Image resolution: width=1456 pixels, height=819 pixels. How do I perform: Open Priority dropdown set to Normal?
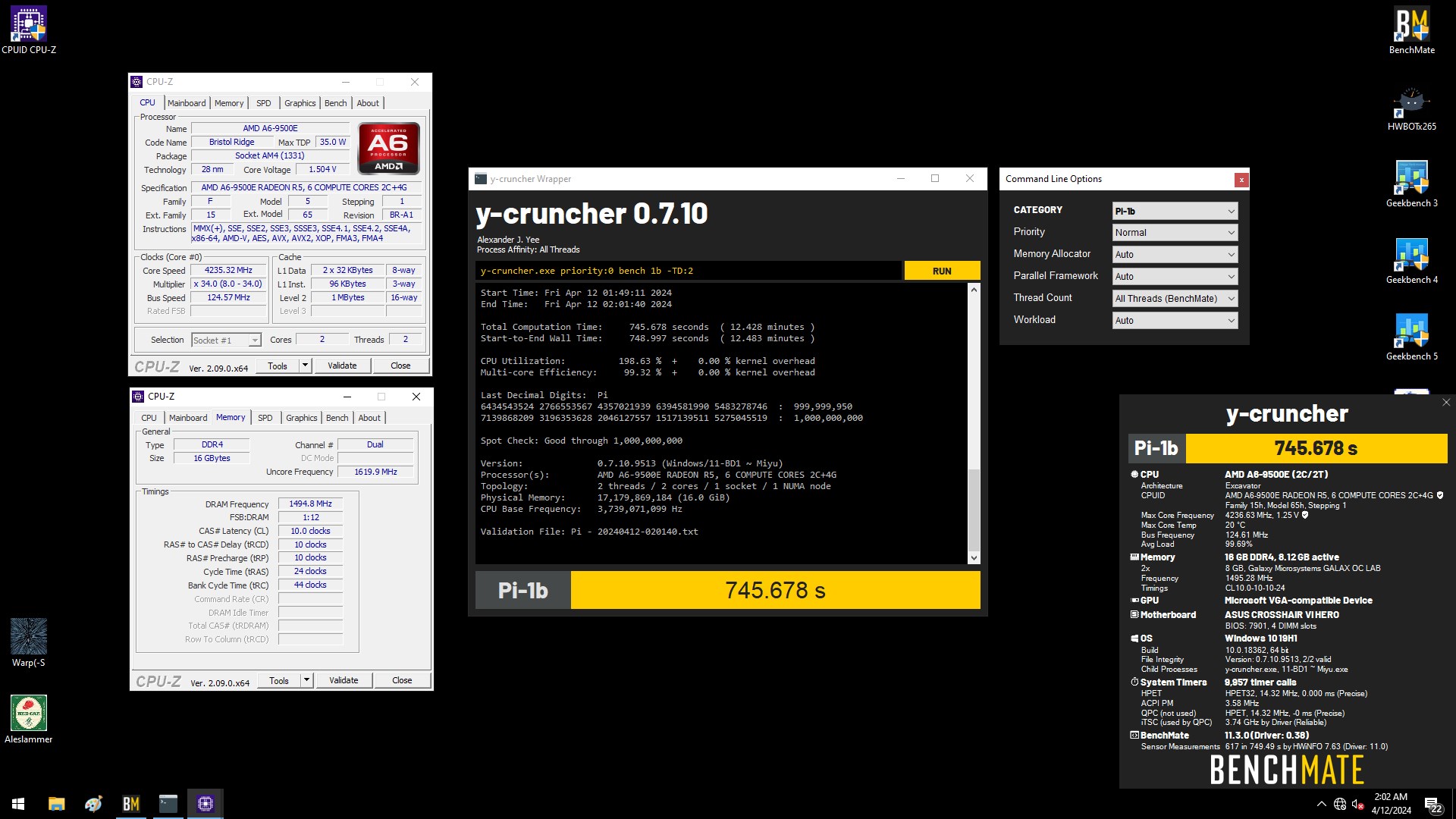coord(1175,233)
